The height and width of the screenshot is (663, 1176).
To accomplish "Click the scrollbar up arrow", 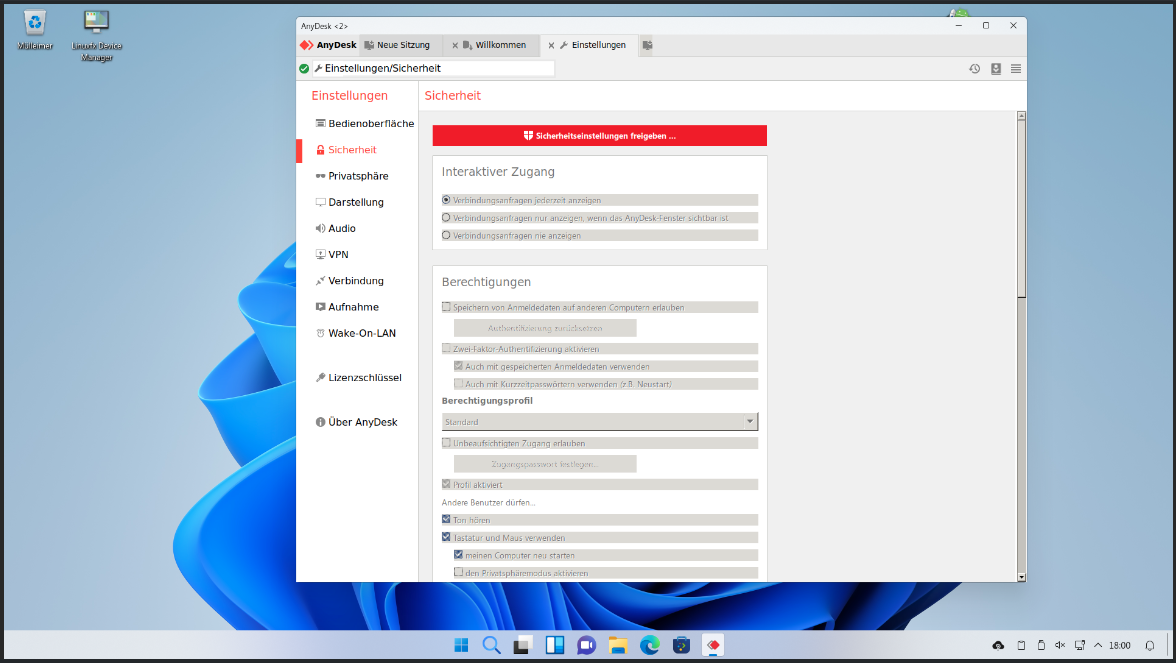I will [1021, 116].
